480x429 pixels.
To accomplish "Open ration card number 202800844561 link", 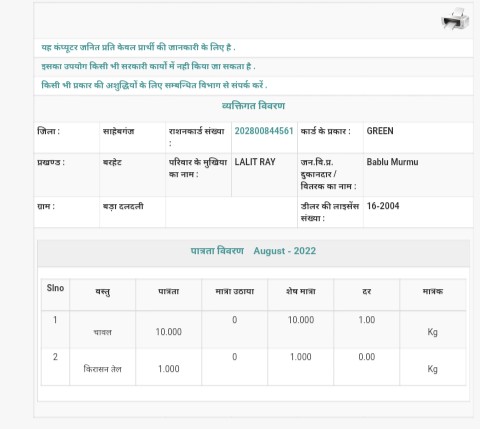I will point(264,131).
